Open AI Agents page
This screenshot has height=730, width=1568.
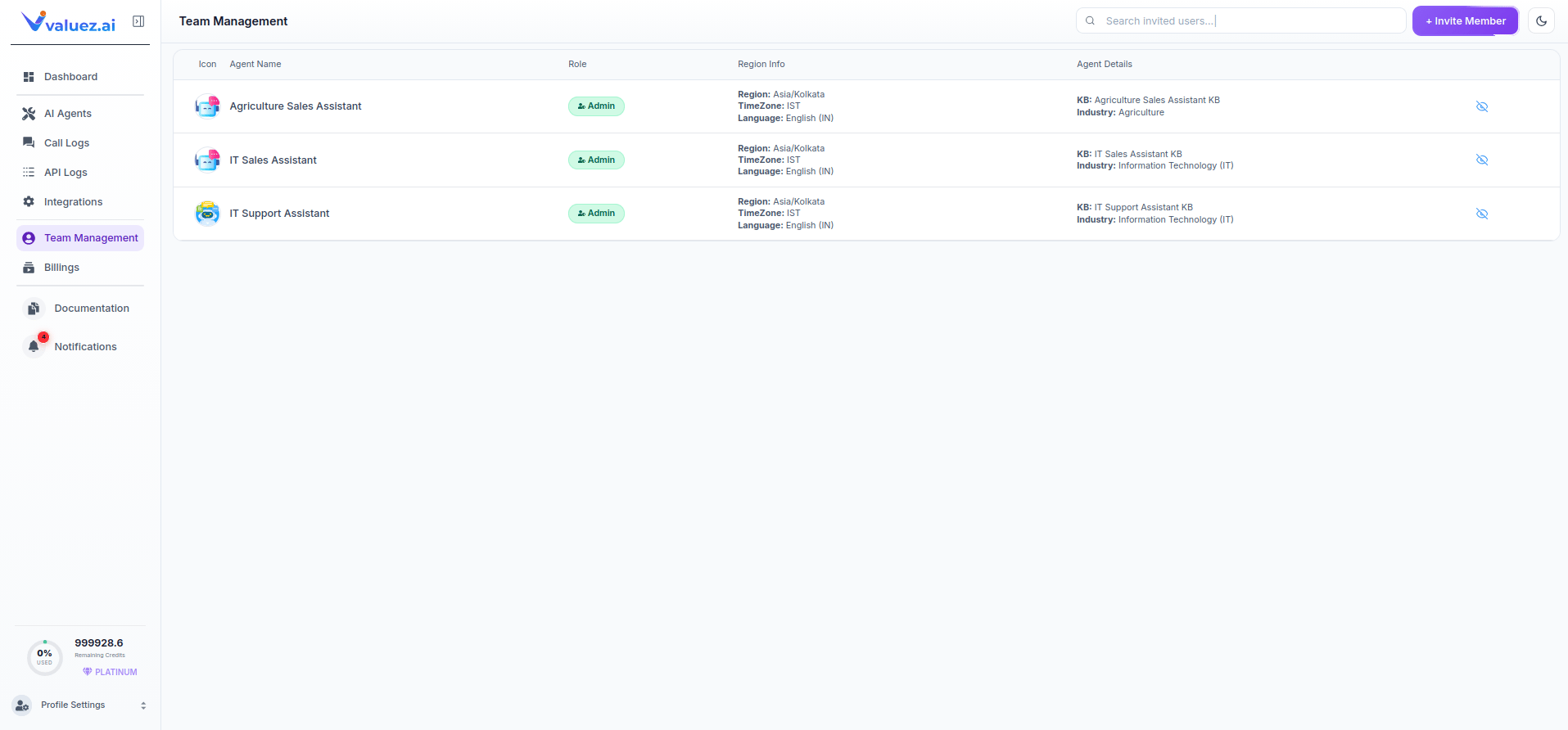pos(80,114)
